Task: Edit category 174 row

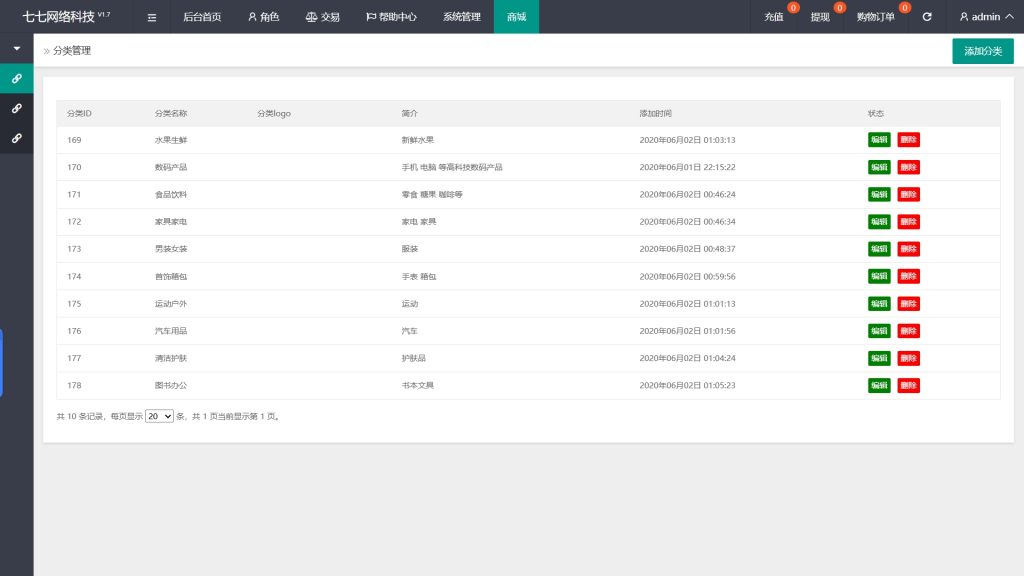Action: coord(879,276)
